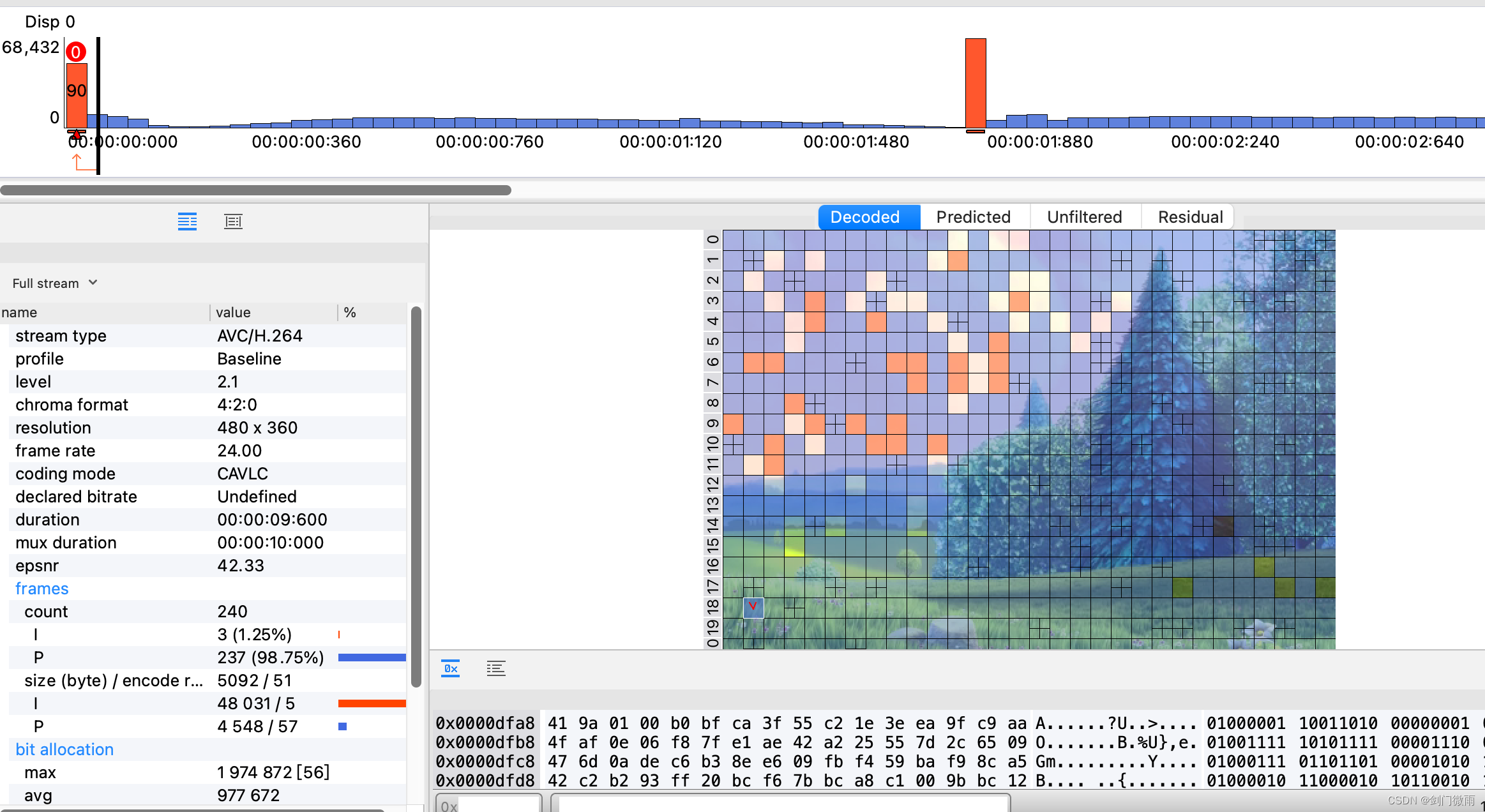Select the stream info list view icon
Viewport: 1485px width, 812px height.
(x=187, y=222)
